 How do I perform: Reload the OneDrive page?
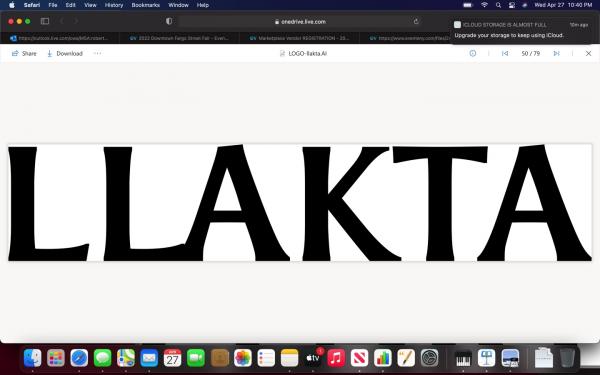(x=416, y=21)
